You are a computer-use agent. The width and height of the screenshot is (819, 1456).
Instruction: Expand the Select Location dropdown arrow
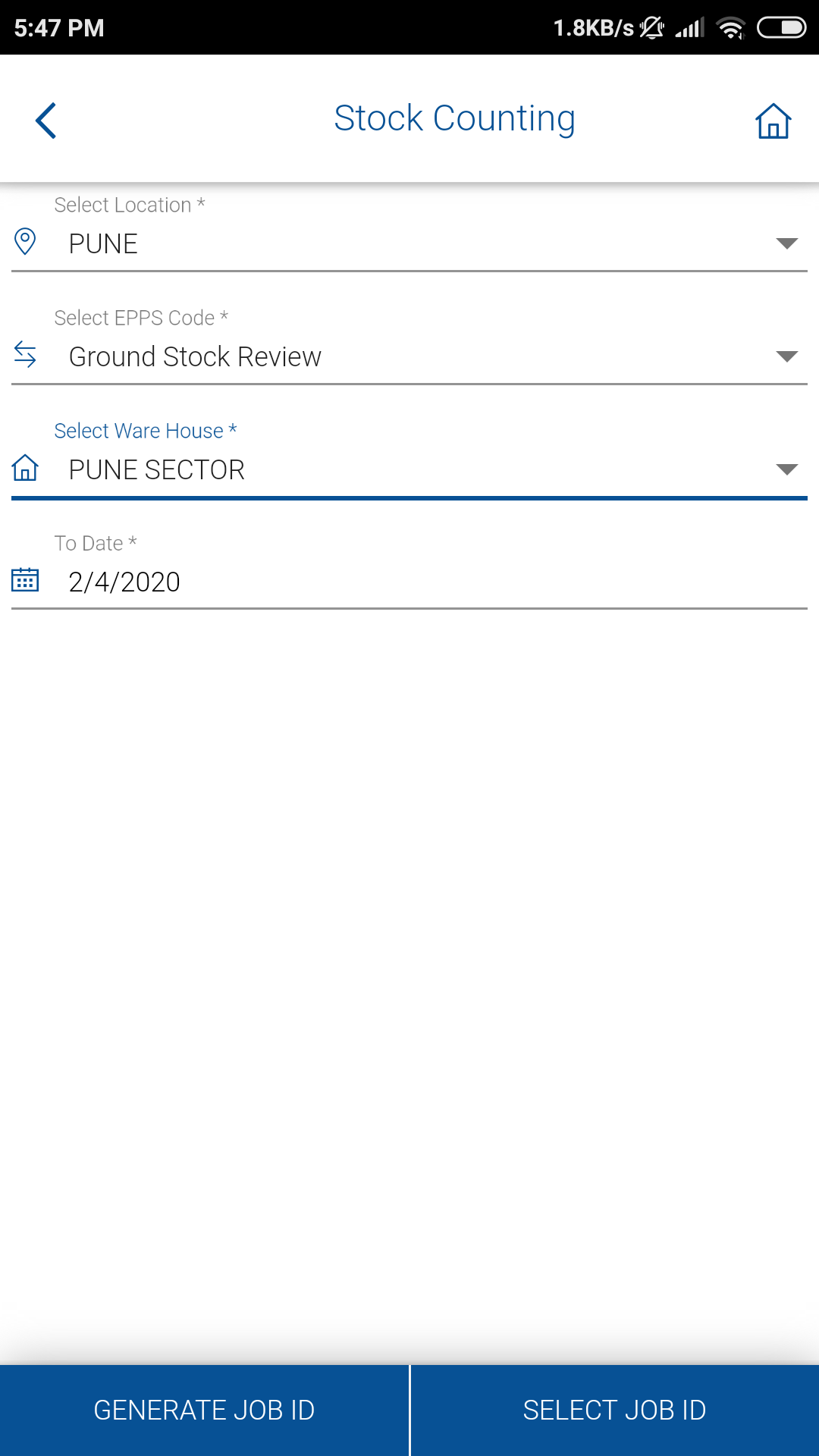(x=786, y=243)
